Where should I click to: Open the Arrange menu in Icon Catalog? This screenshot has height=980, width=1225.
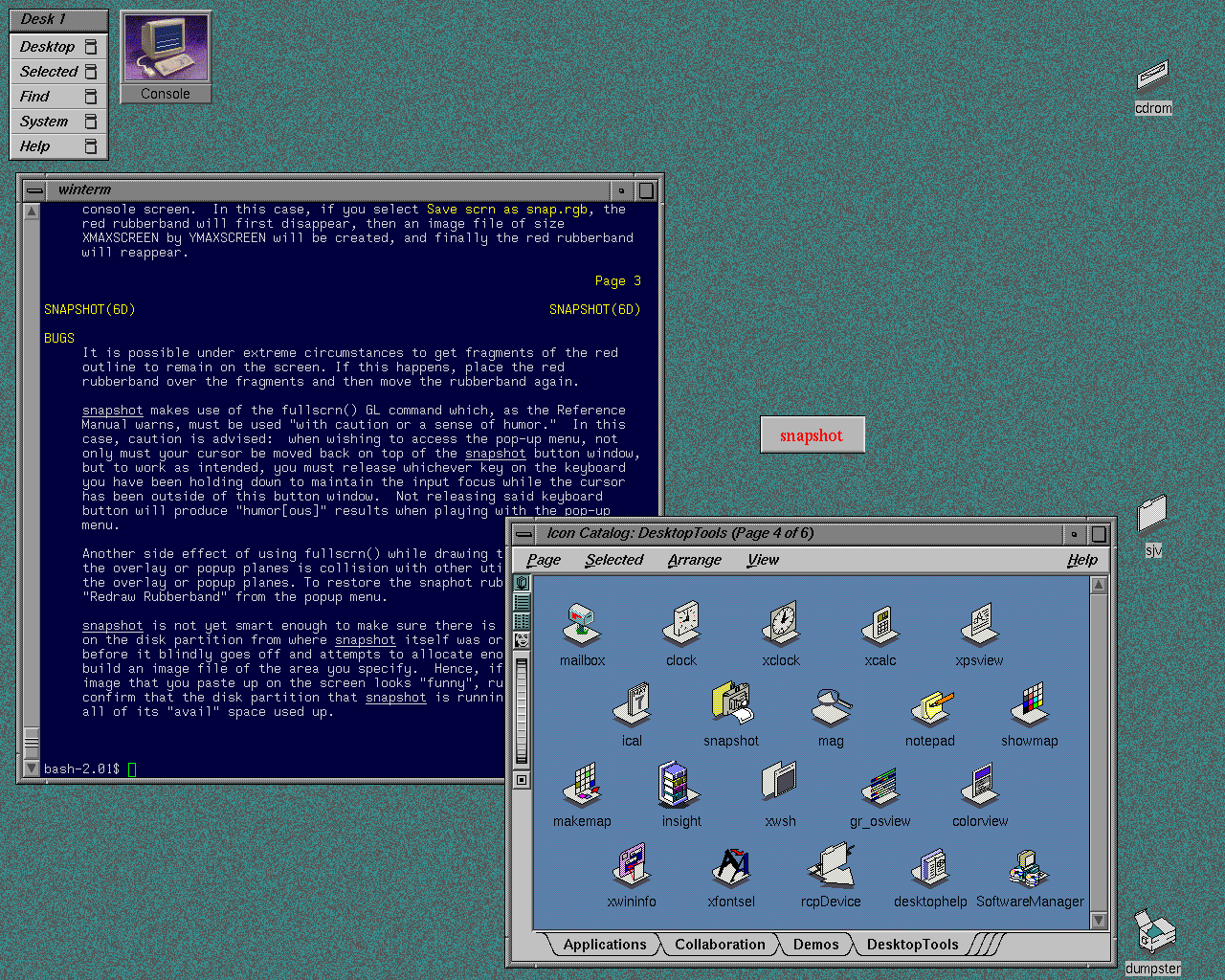[694, 560]
